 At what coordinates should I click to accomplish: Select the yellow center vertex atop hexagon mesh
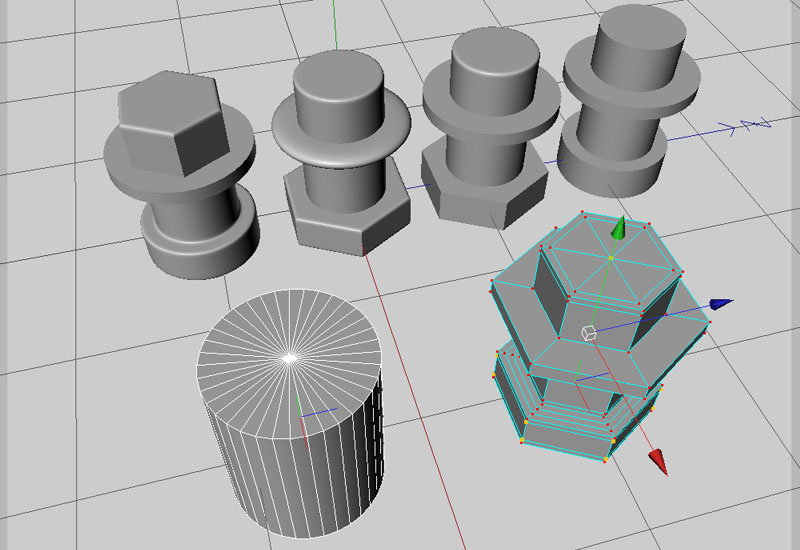[x=611, y=259]
